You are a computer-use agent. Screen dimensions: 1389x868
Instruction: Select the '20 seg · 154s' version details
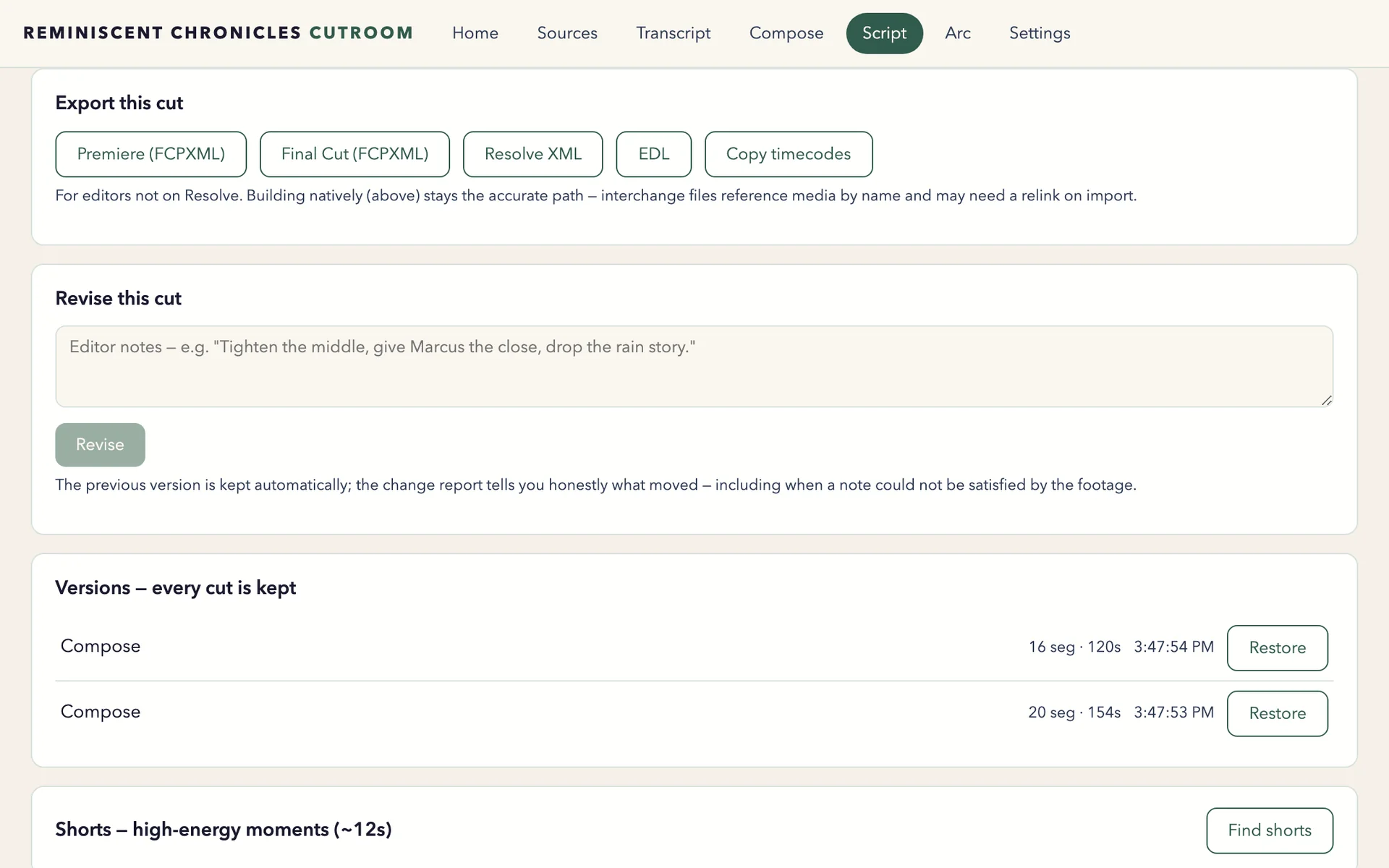1074,712
